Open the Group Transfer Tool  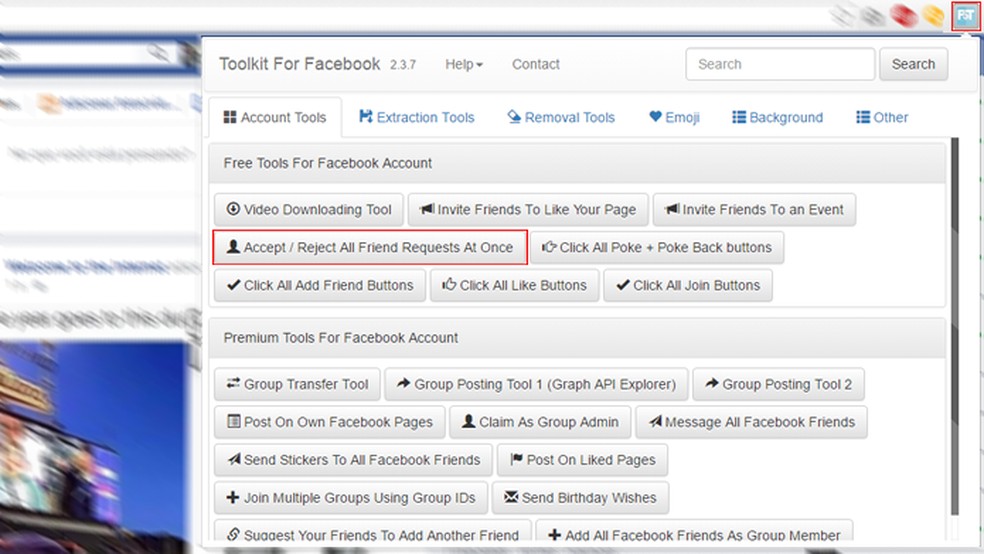pyautogui.click(x=297, y=384)
